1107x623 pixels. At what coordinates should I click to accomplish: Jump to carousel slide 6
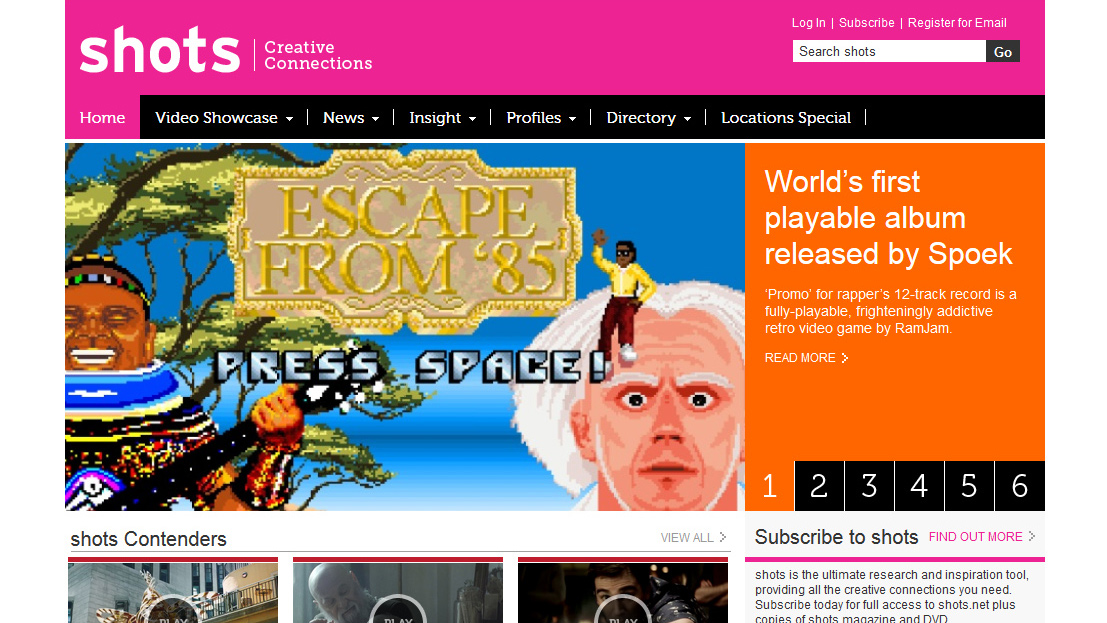(1019, 486)
